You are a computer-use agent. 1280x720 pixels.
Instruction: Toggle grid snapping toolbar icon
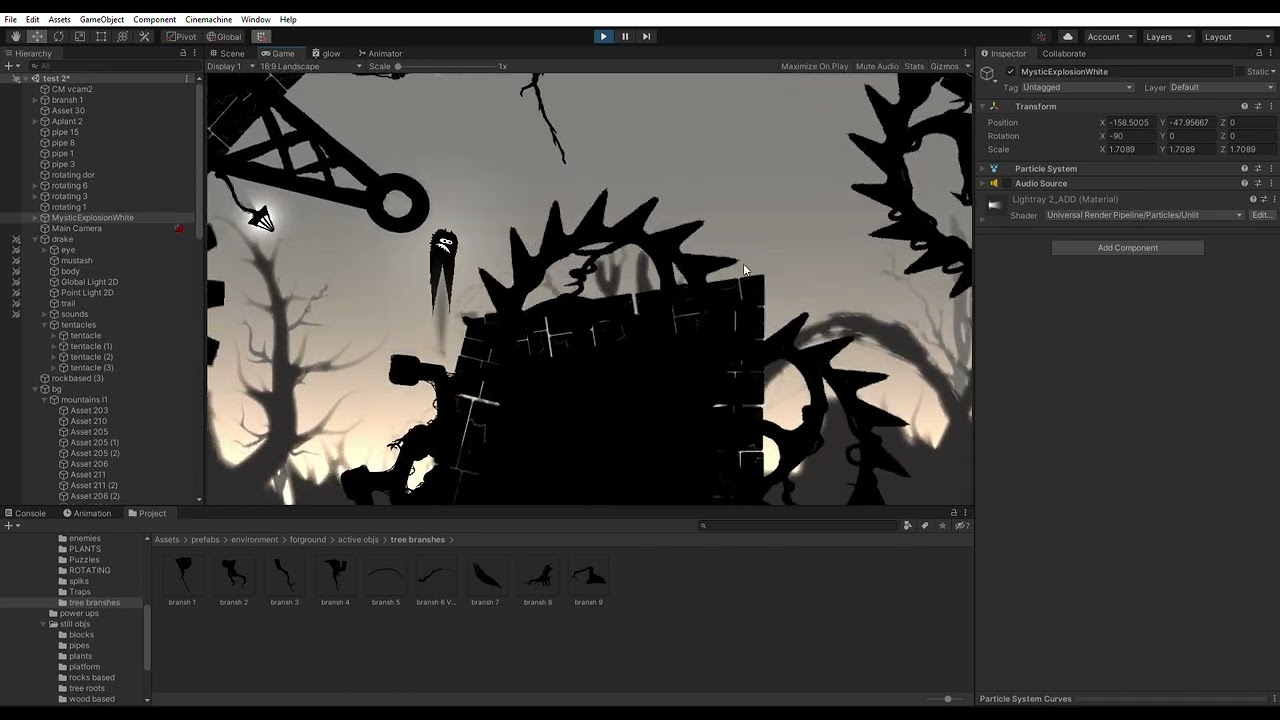pos(261,37)
